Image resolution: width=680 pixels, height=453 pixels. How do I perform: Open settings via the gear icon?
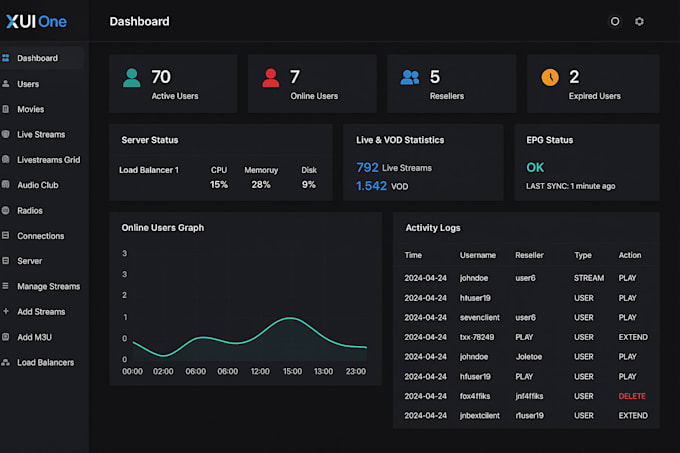(639, 21)
